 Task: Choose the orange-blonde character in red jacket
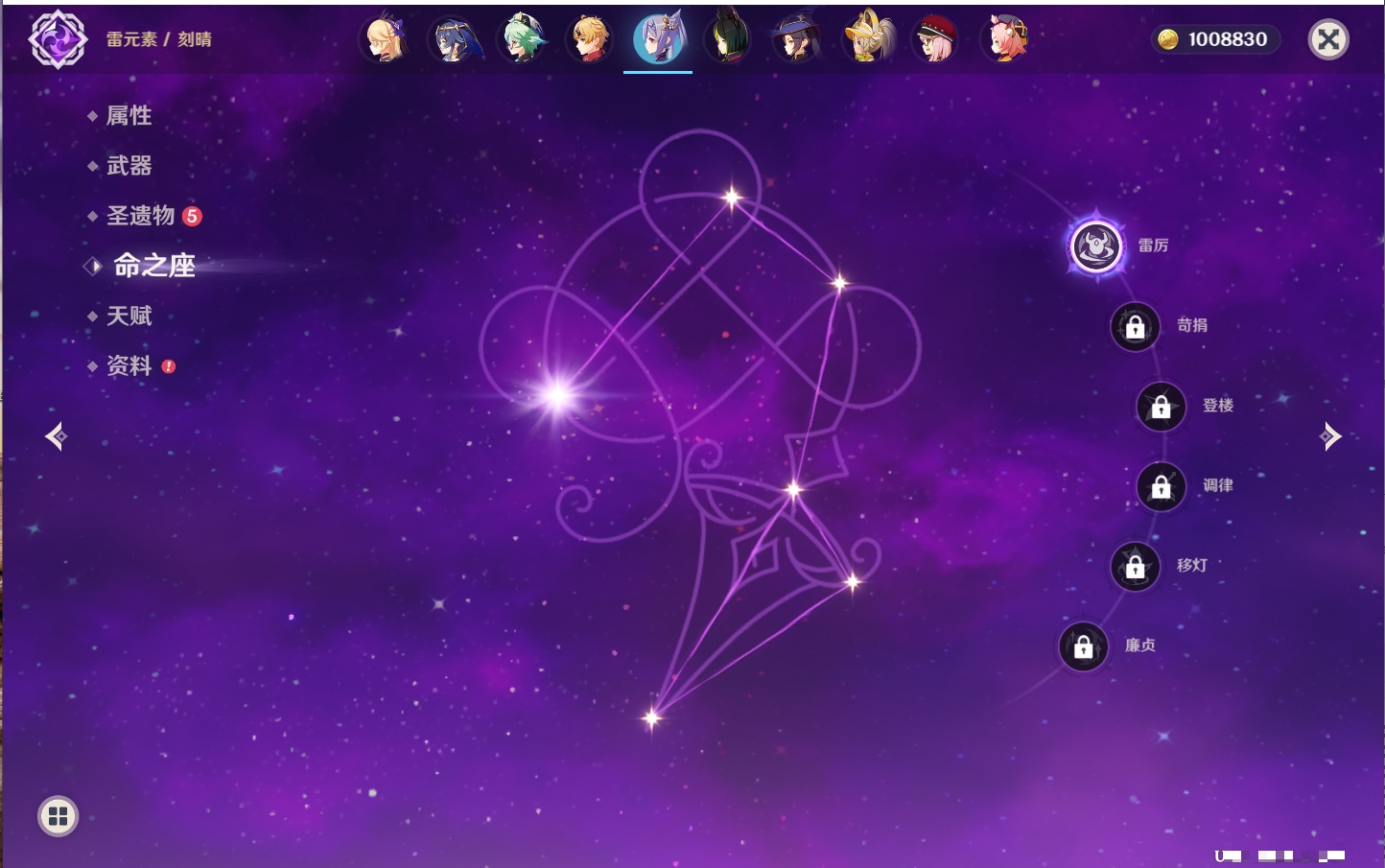[x=590, y=39]
